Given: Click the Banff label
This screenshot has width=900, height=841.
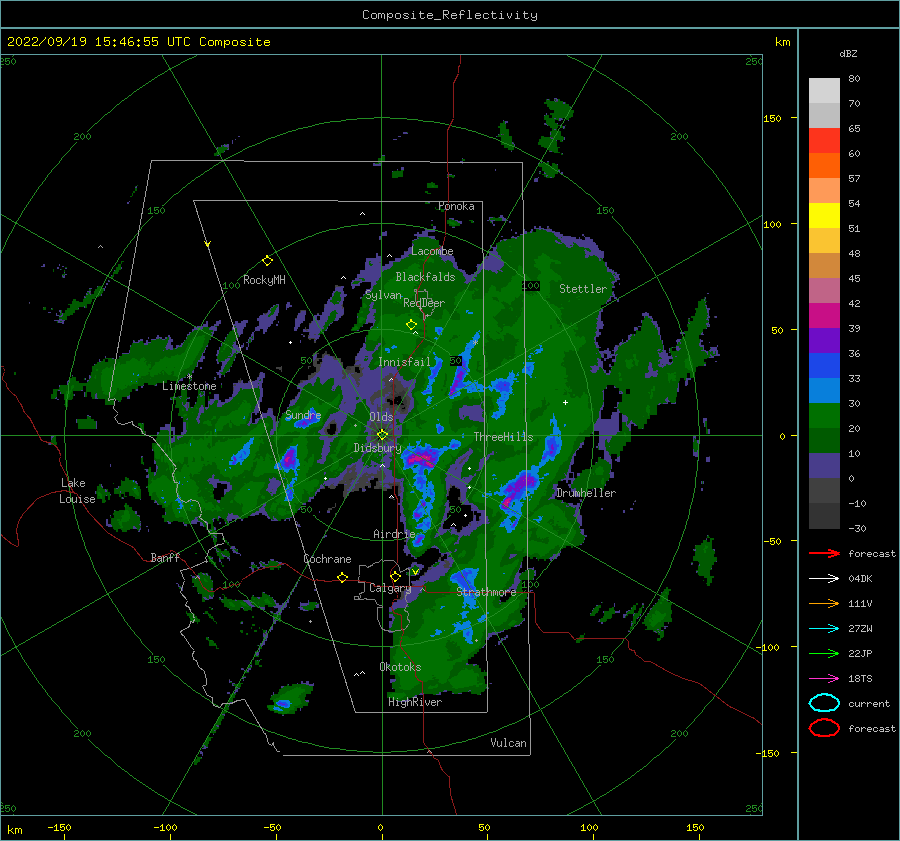Looking at the screenshot, I should 165,557.
